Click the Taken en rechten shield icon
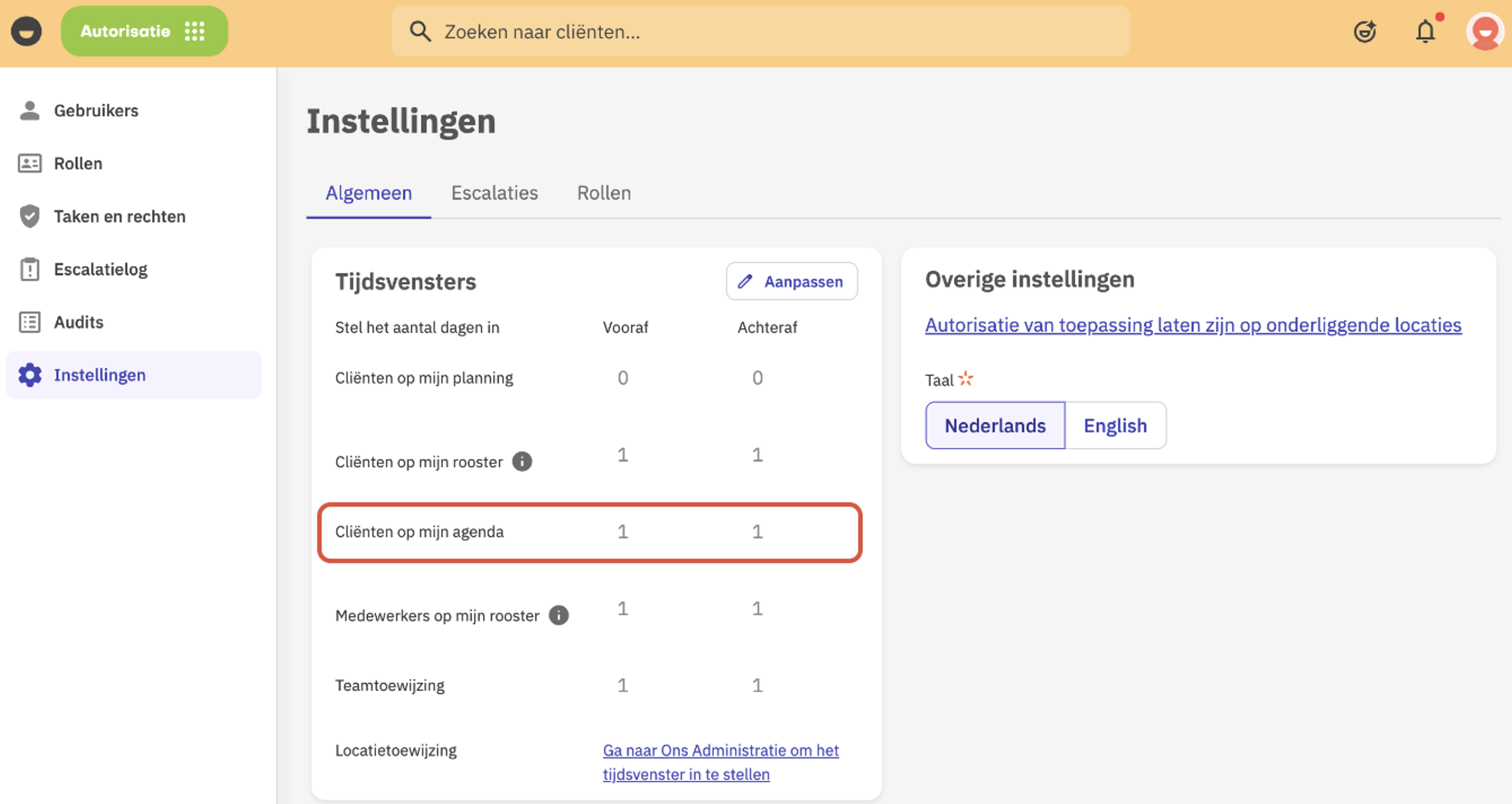Image resolution: width=1512 pixels, height=804 pixels. [x=29, y=216]
